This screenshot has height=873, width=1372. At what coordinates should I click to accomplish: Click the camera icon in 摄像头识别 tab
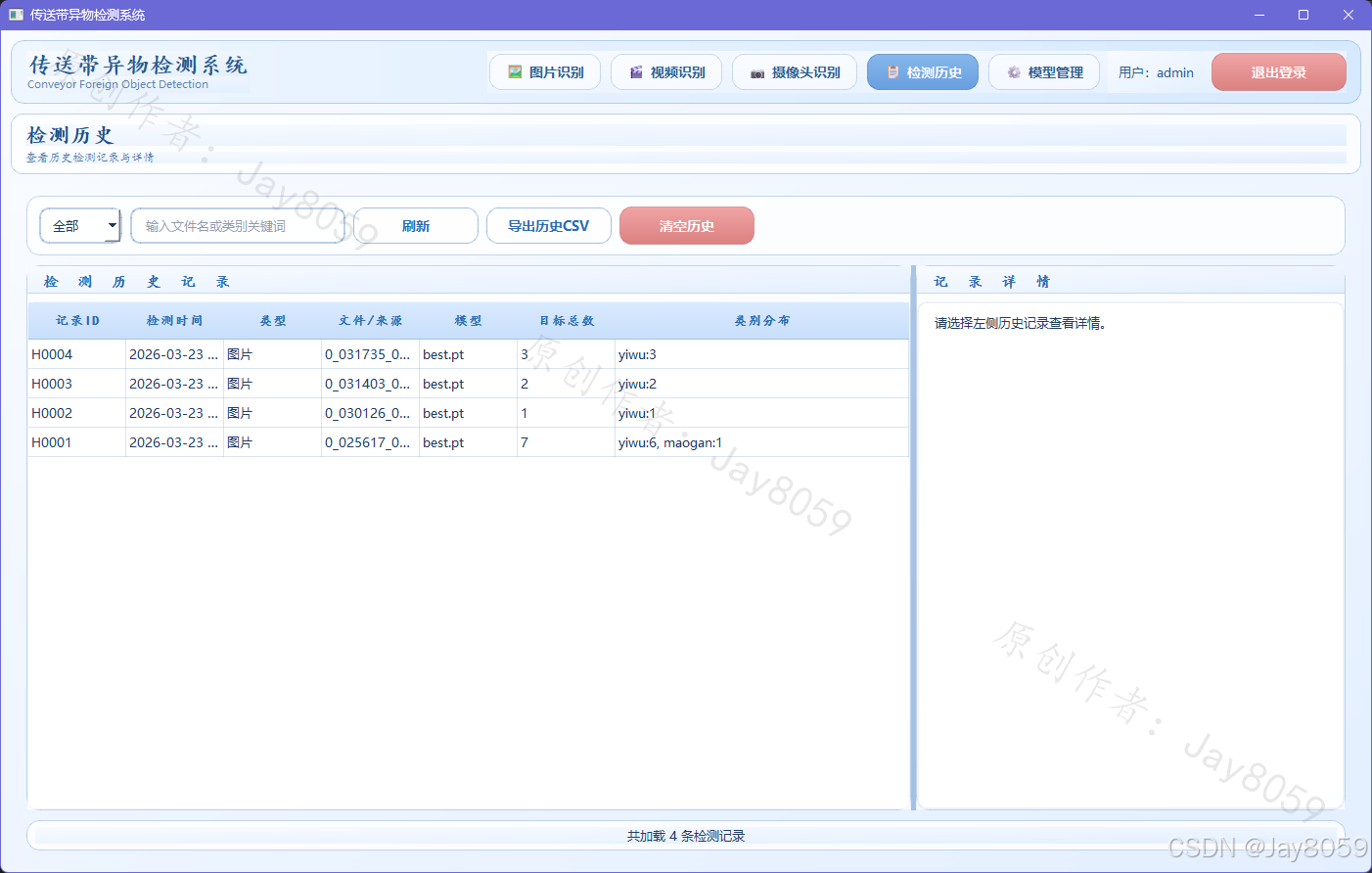tap(757, 73)
